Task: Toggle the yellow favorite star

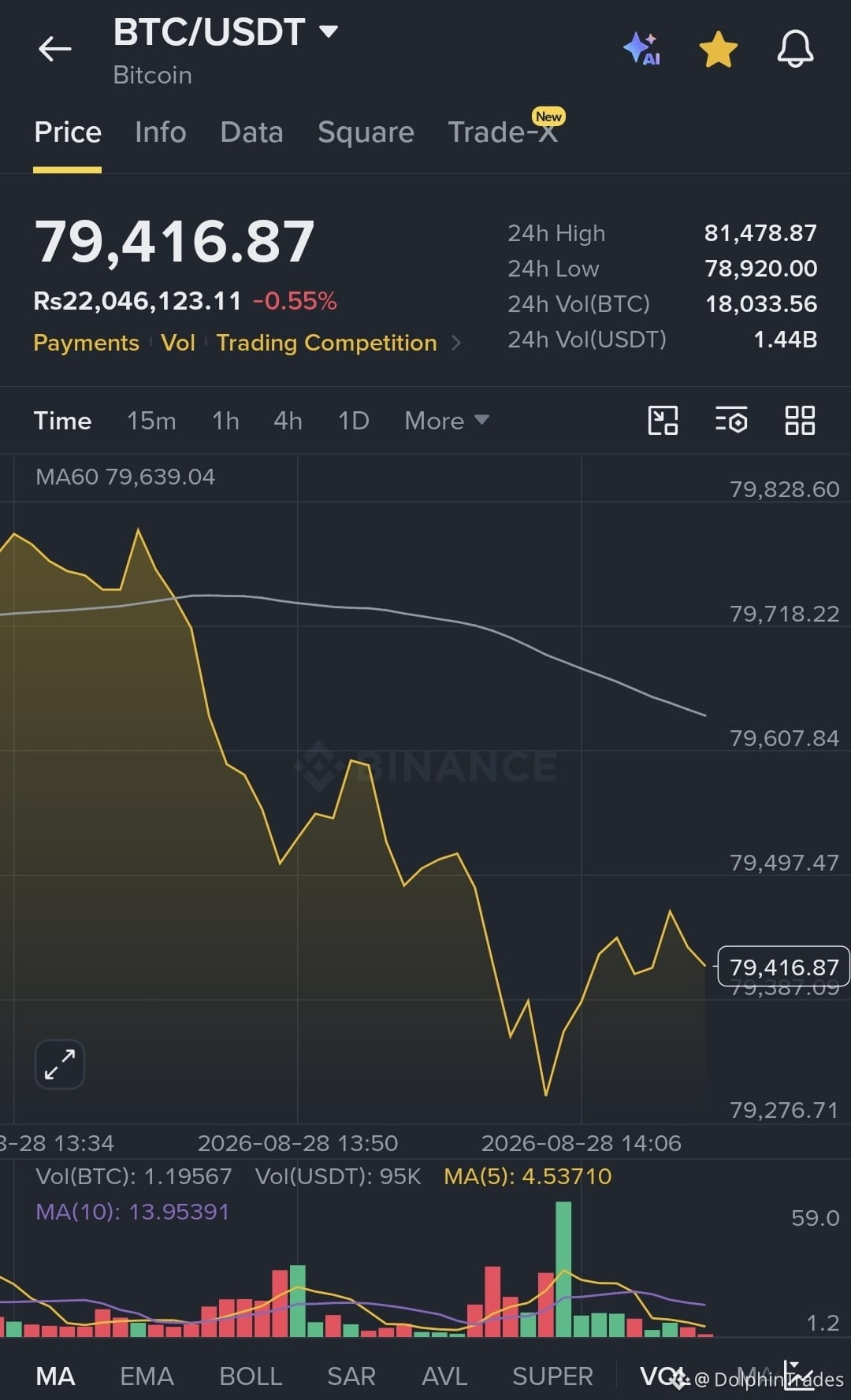Action: point(719,49)
